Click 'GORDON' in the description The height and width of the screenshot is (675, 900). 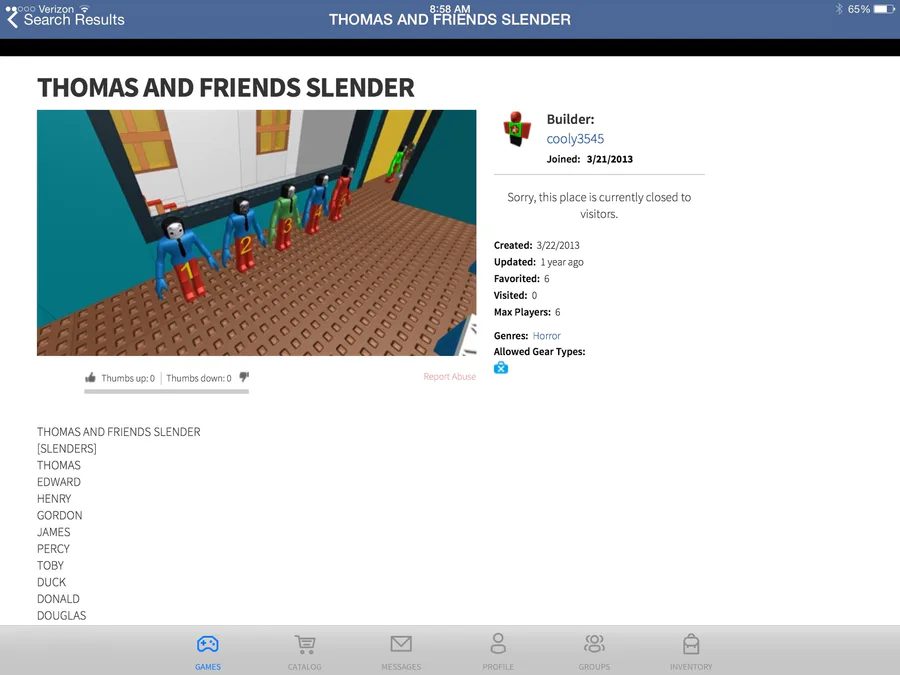pyautogui.click(x=60, y=515)
